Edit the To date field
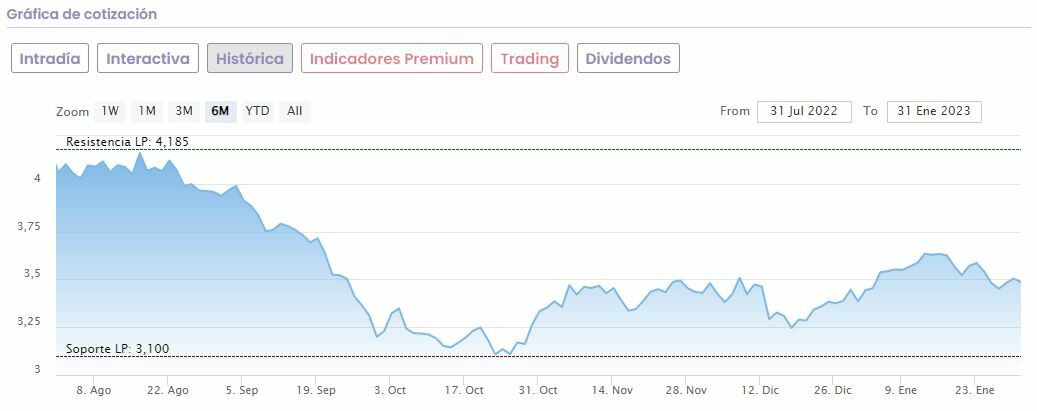 [x=934, y=111]
